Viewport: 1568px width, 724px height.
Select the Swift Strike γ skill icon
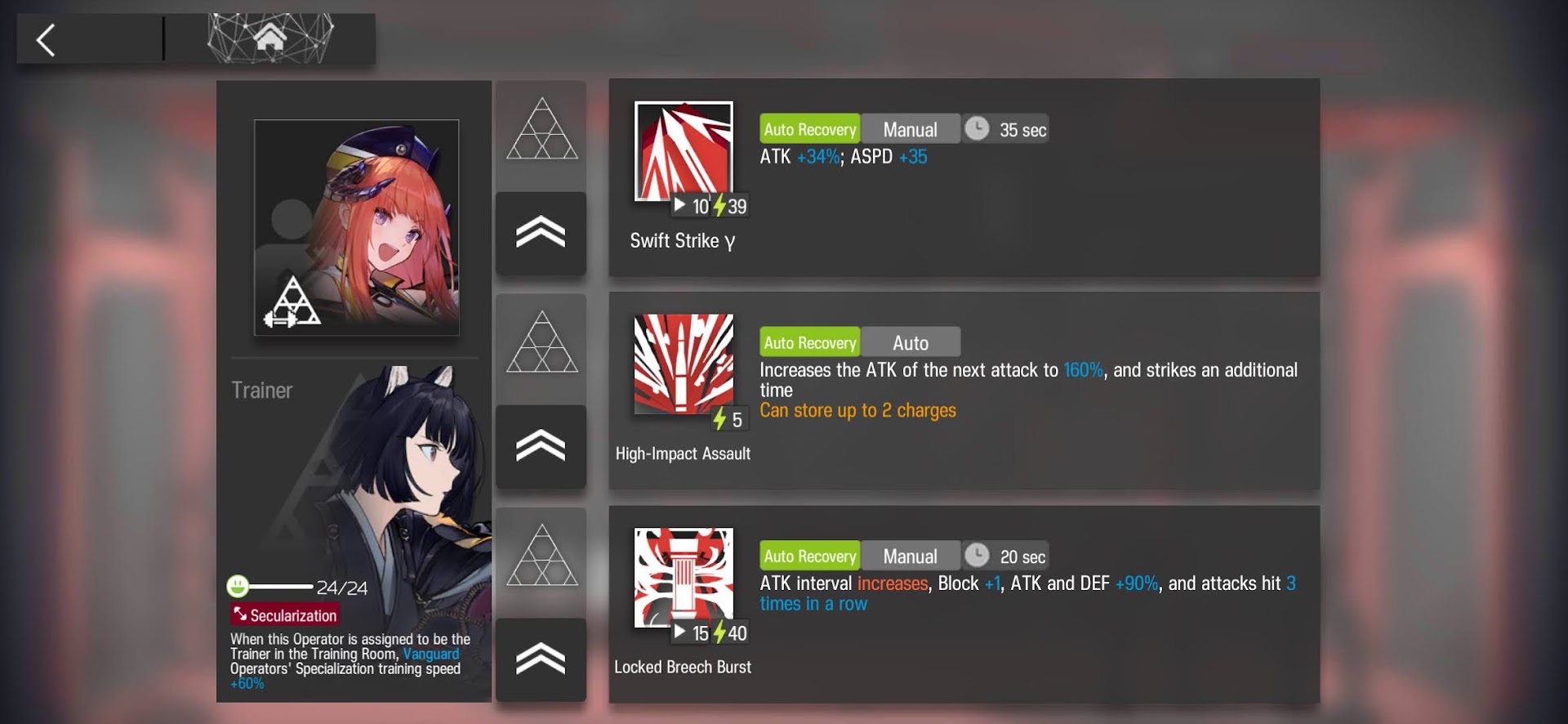click(x=684, y=151)
